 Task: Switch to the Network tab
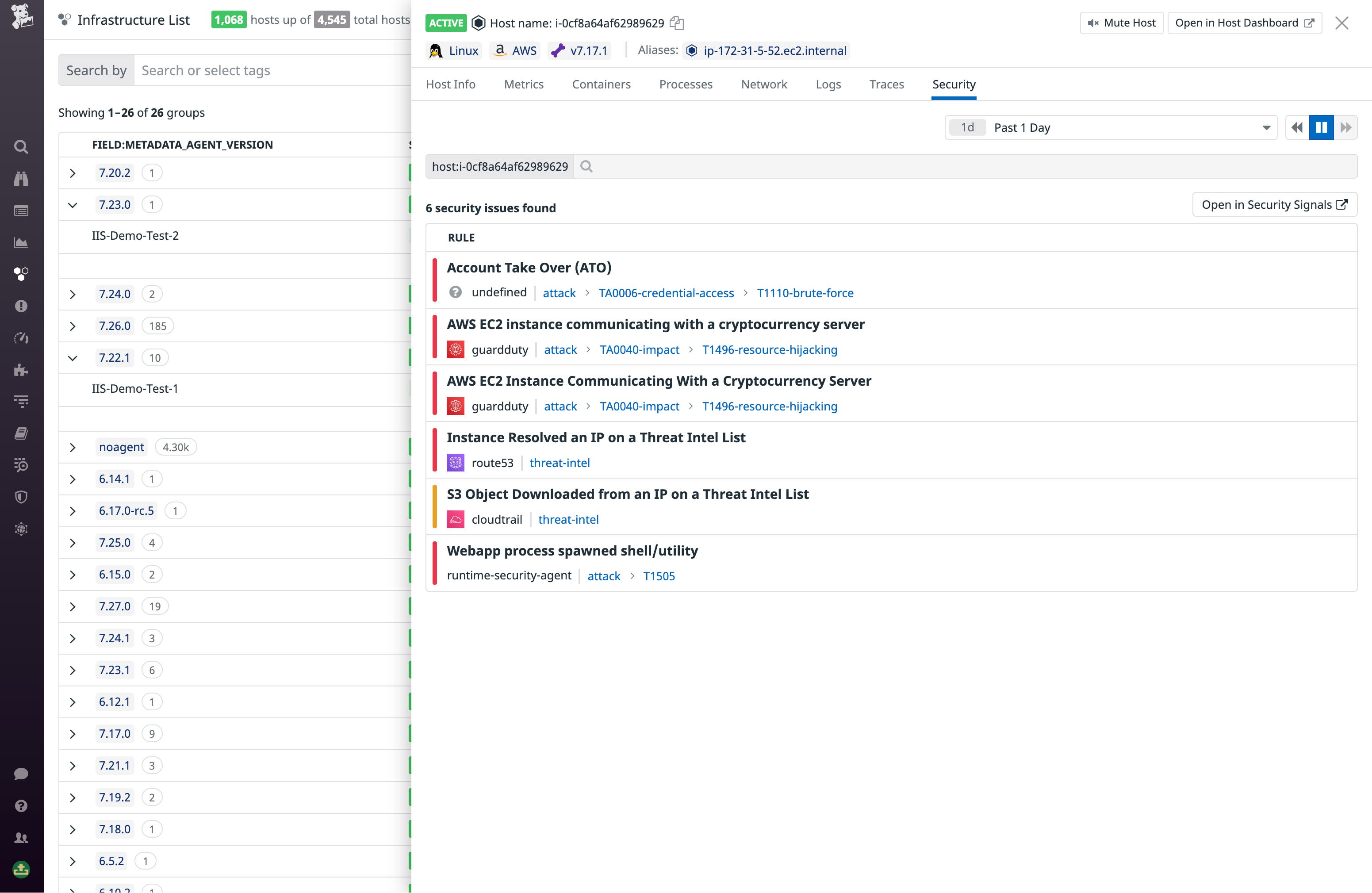tap(764, 84)
